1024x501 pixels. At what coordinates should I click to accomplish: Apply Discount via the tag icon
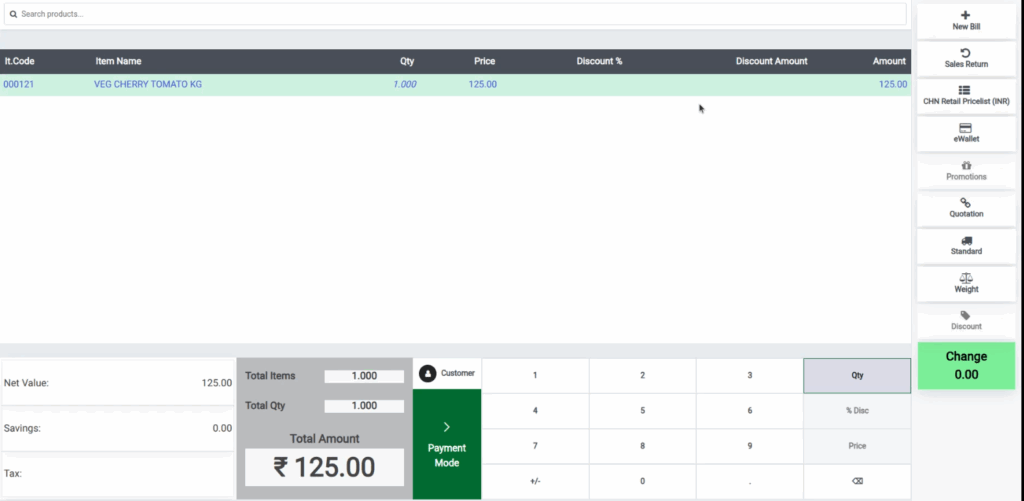[x=966, y=315]
